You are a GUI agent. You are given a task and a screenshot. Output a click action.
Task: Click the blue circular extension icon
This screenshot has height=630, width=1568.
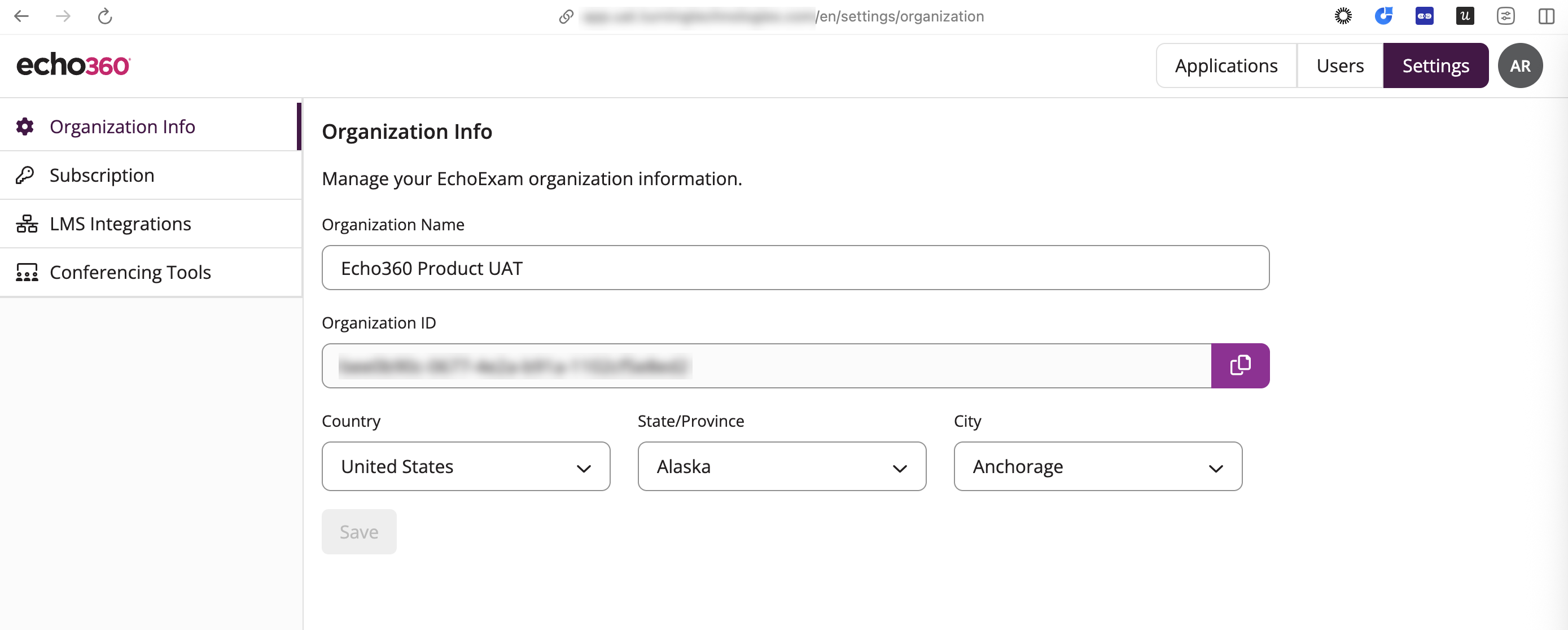coord(1383,16)
